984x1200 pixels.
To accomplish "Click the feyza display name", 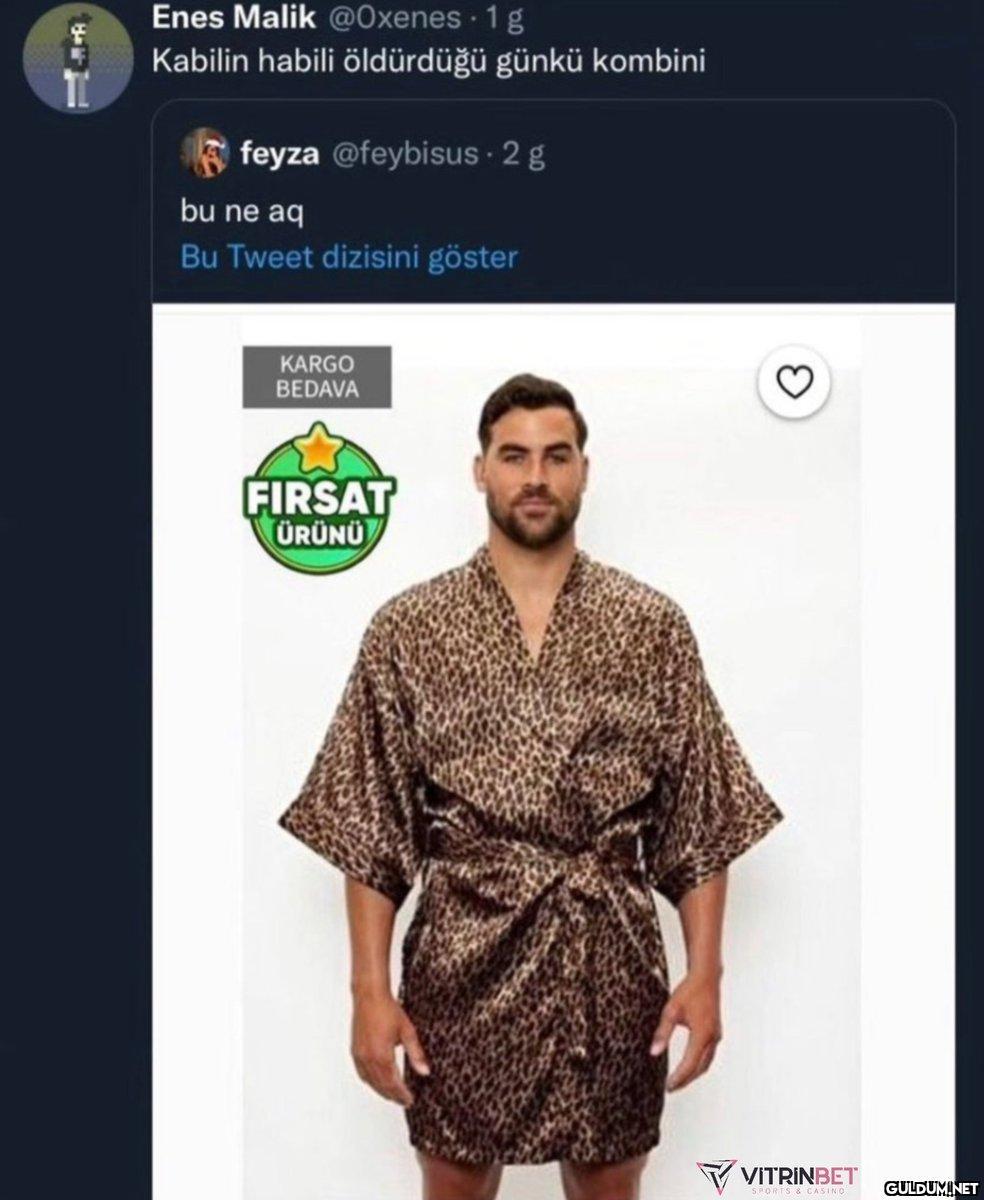I will coord(279,153).
